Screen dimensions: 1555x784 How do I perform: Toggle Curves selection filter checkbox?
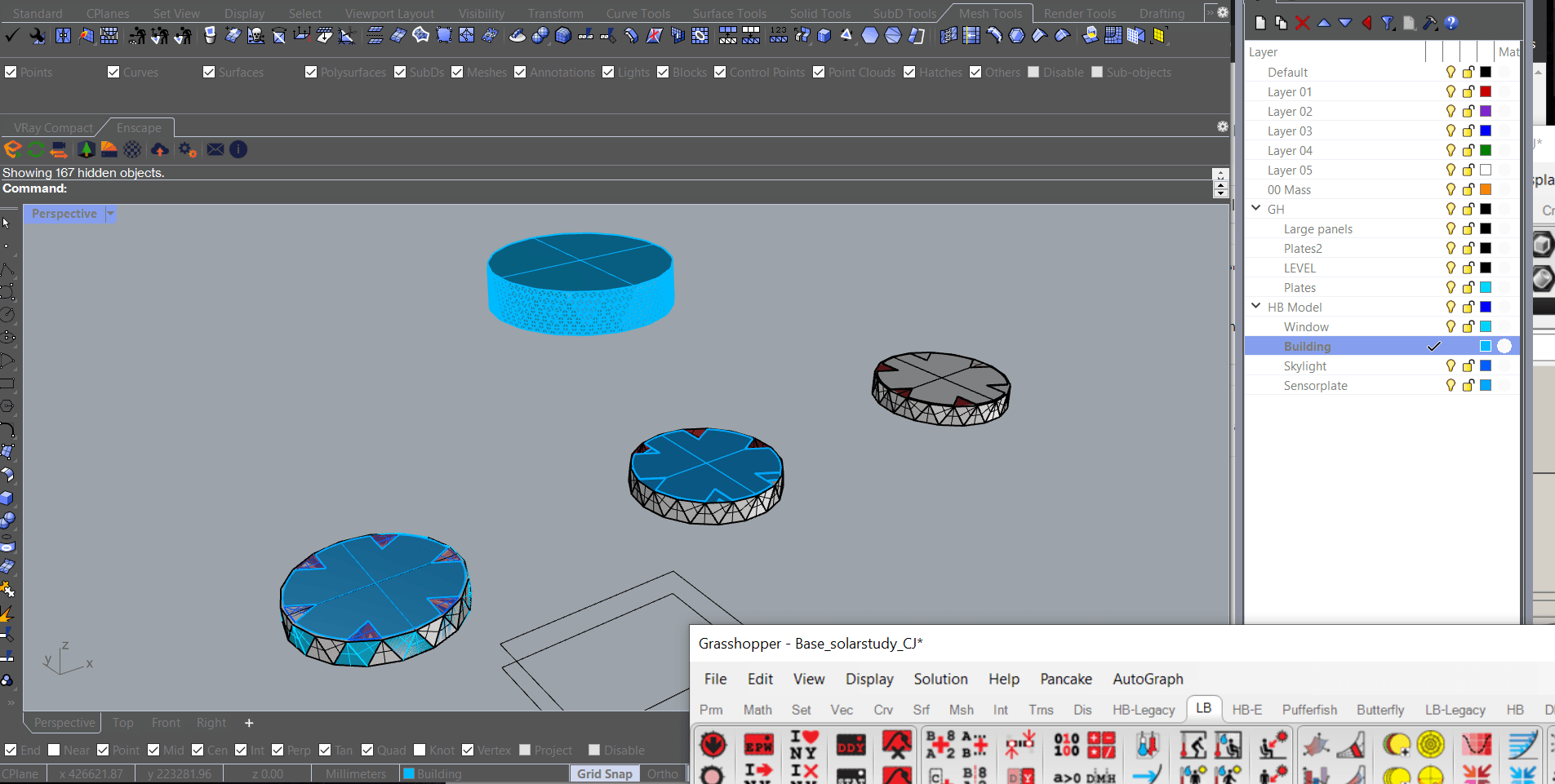pyautogui.click(x=113, y=72)
